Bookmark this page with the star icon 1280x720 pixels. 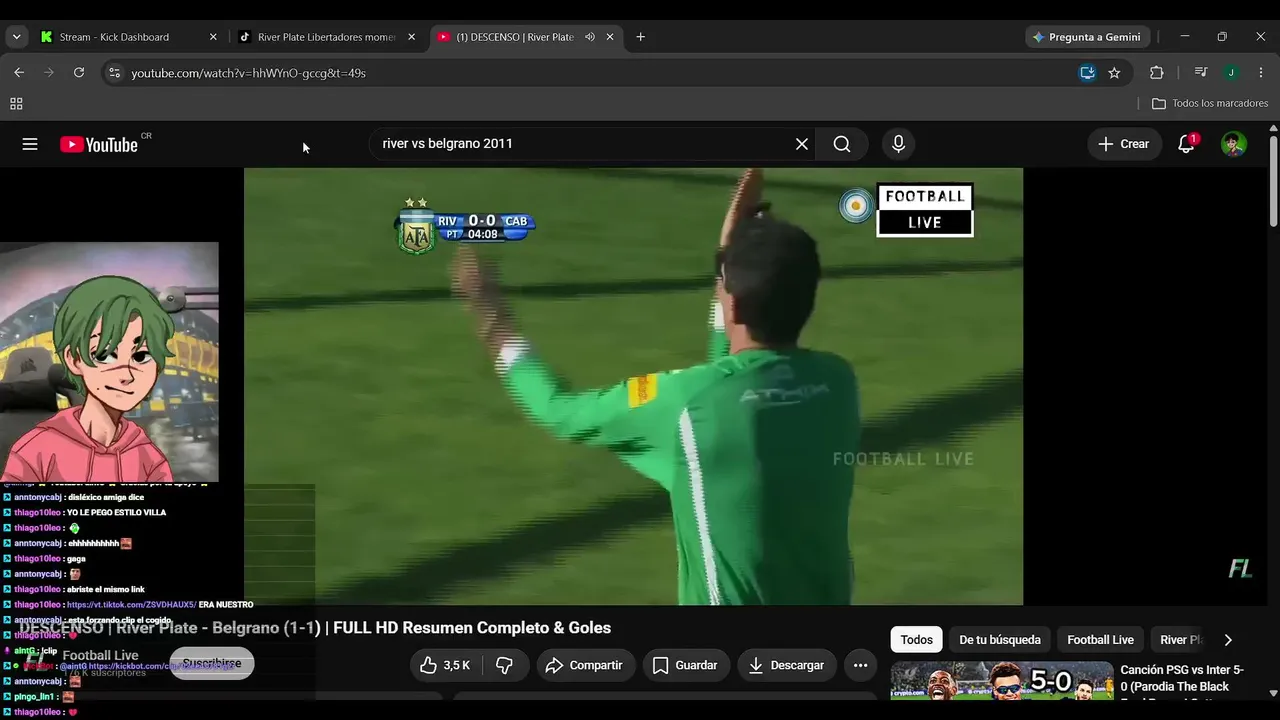[1114, 73]
